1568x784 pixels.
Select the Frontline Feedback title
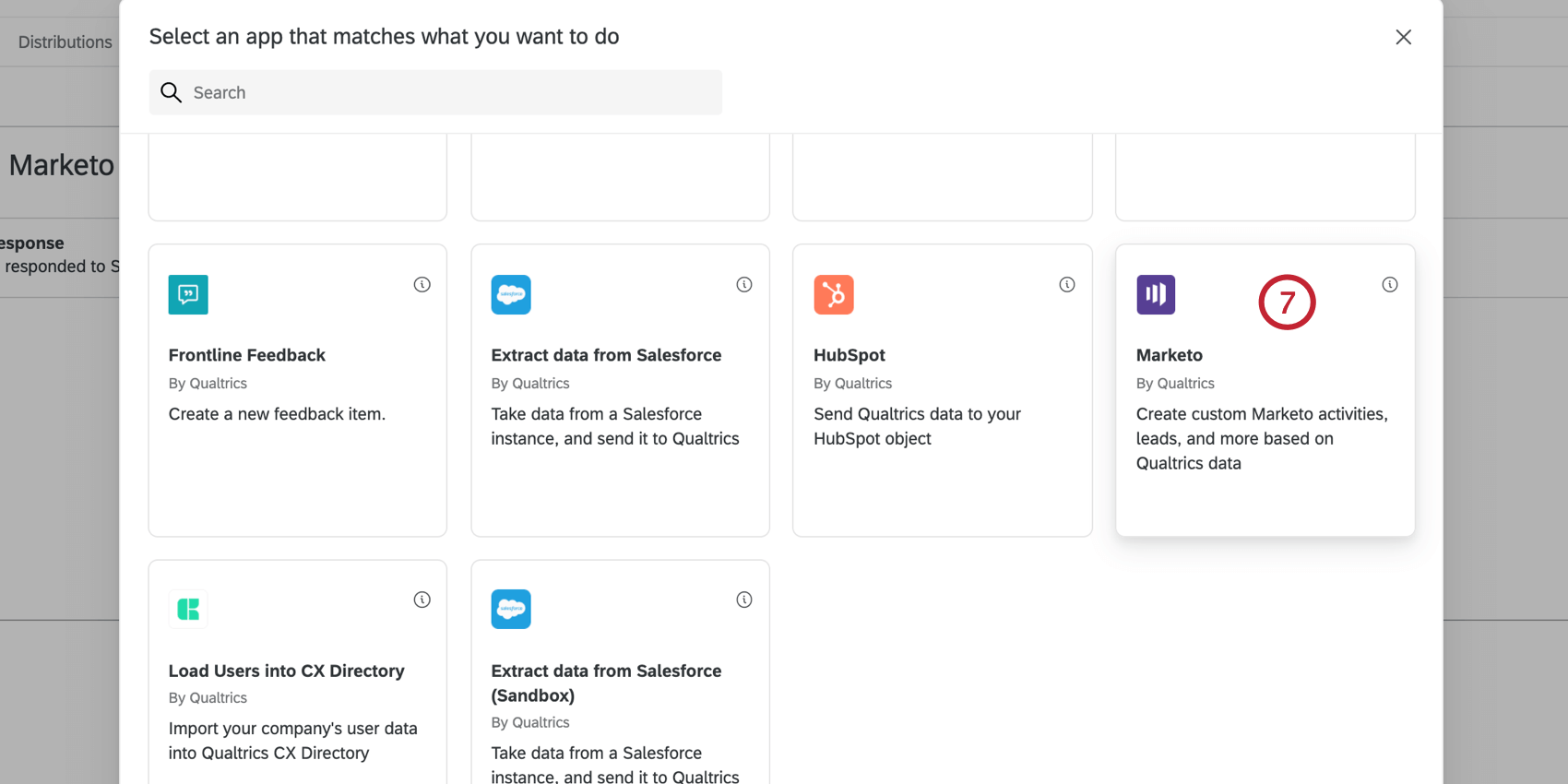[247, 355]
